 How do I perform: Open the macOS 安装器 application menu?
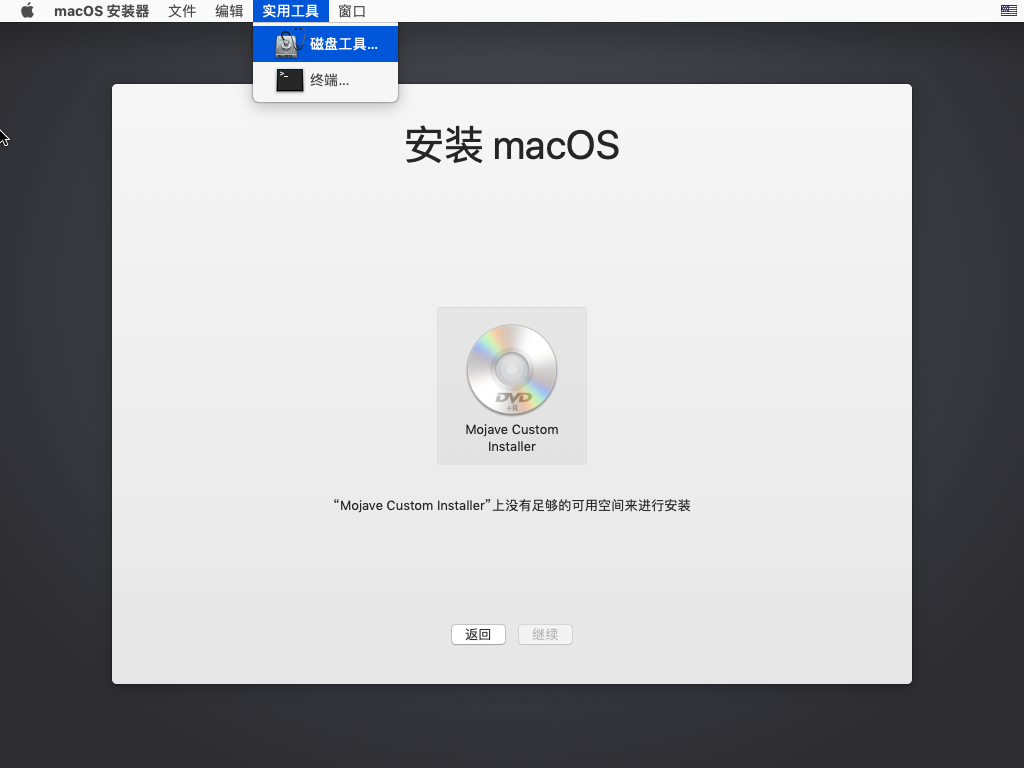pos(101,11)
